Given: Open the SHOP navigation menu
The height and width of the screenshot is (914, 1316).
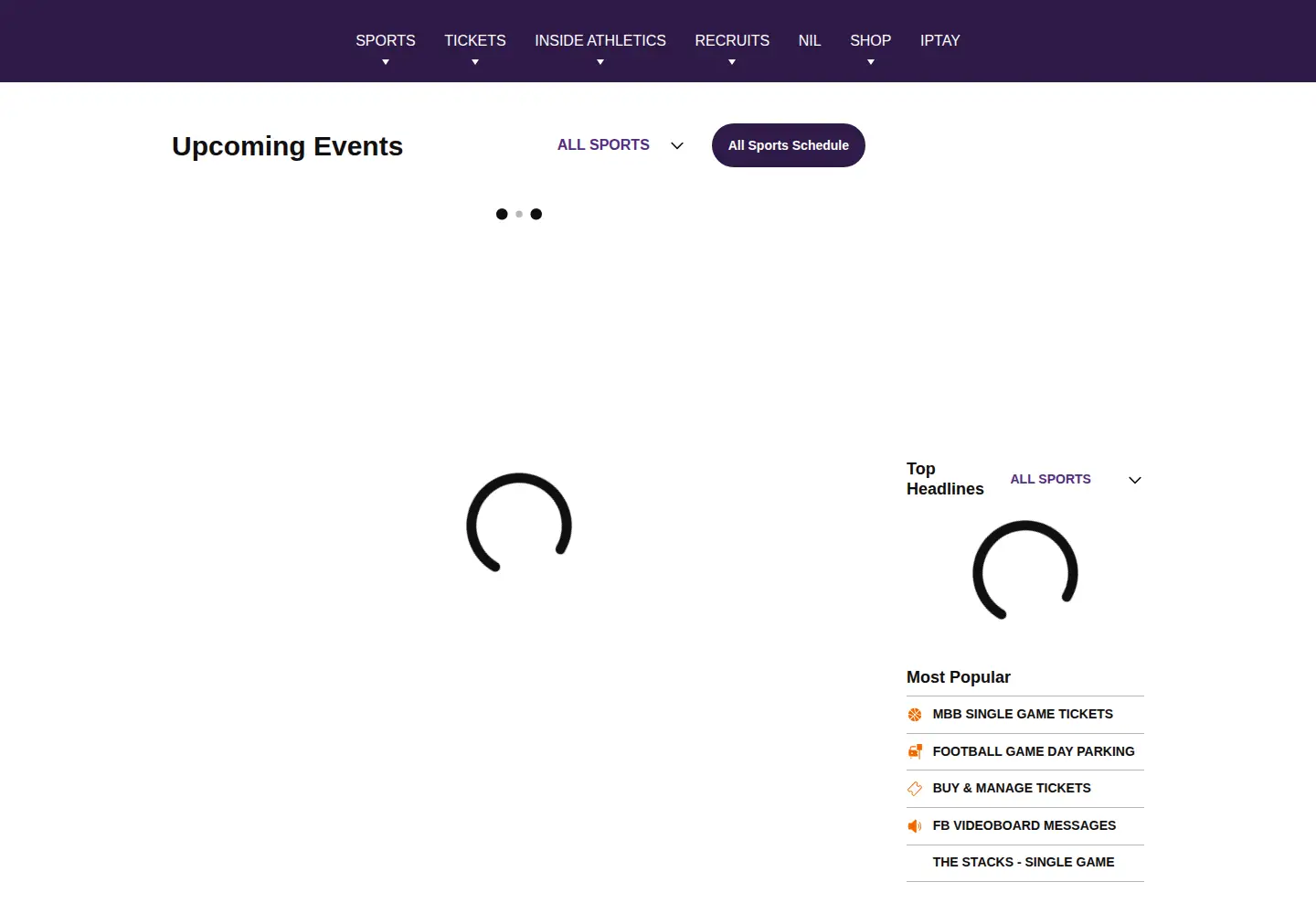Looking at the screenshot, I should [x=871, y=40].
